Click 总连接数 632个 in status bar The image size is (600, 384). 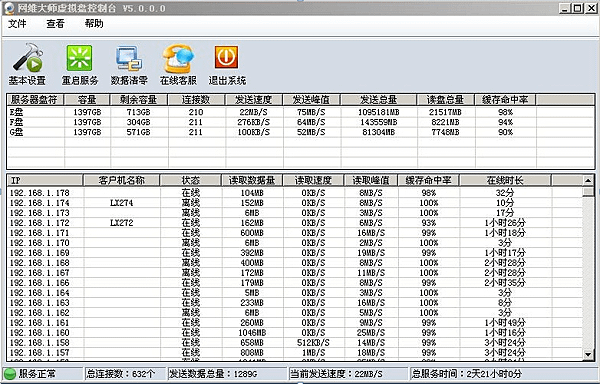[125, 374]
